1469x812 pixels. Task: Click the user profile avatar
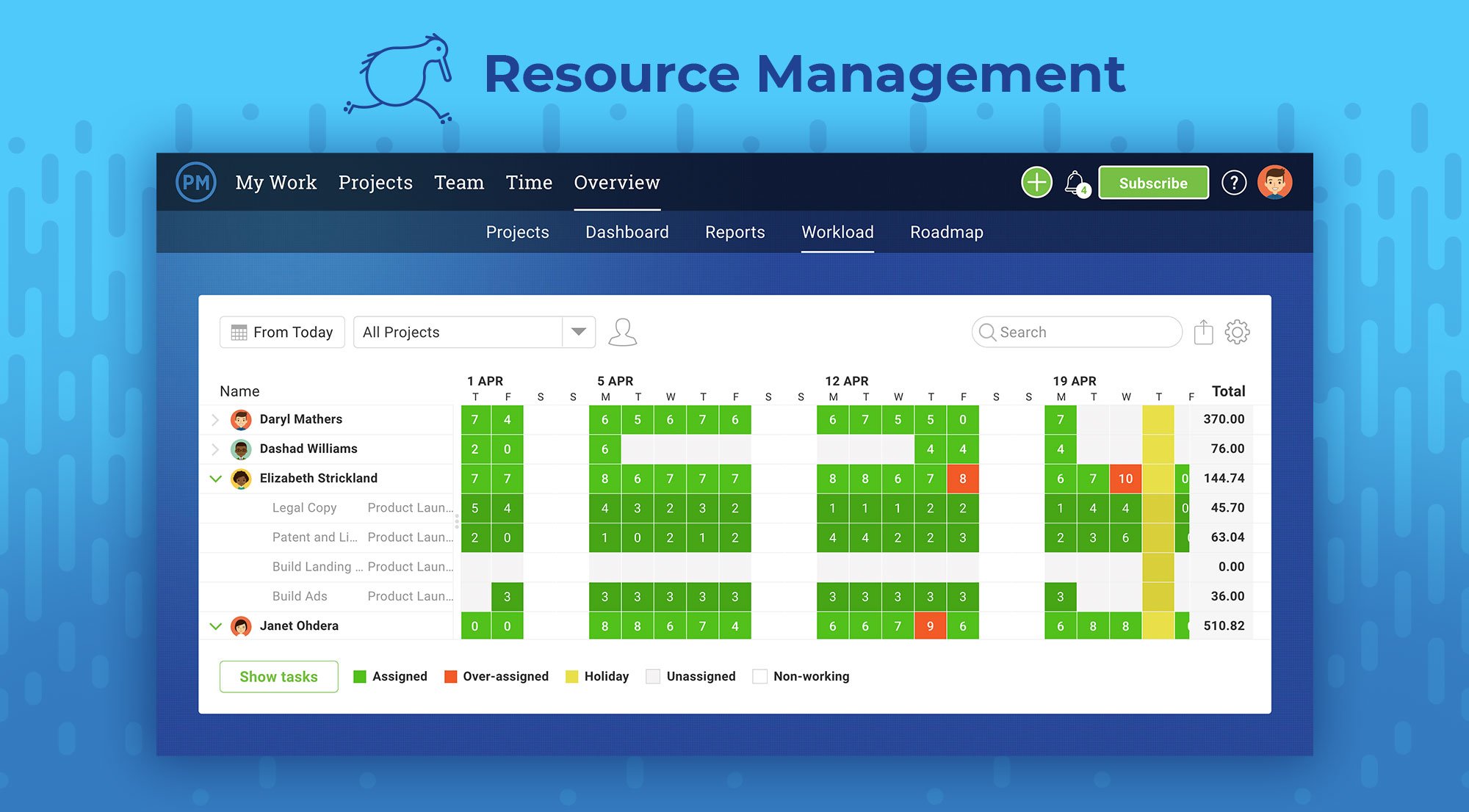point(1276,182)
